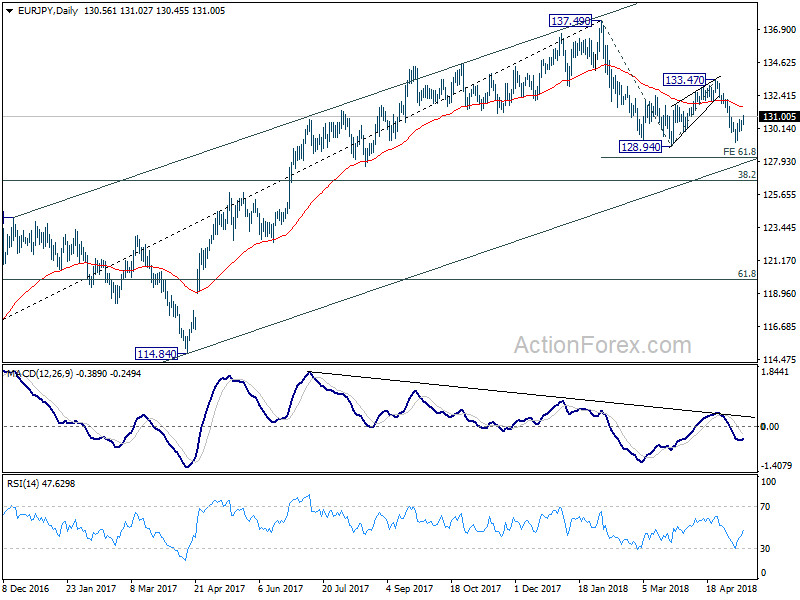This screenshot has height=600, width=800.
Task: Click the current price tag 131.005
Action: [779, 117]
